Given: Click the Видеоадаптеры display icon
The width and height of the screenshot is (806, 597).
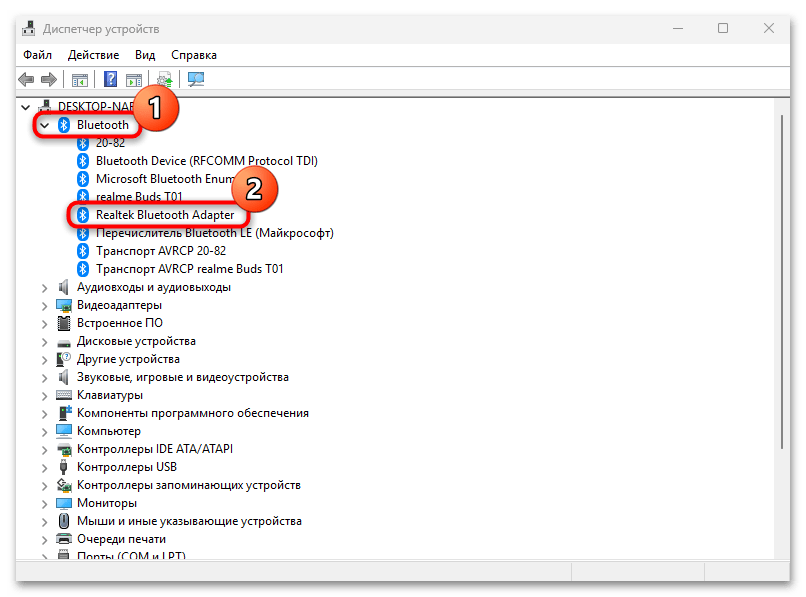Looking at the screenshot, I should click(64, 305).
